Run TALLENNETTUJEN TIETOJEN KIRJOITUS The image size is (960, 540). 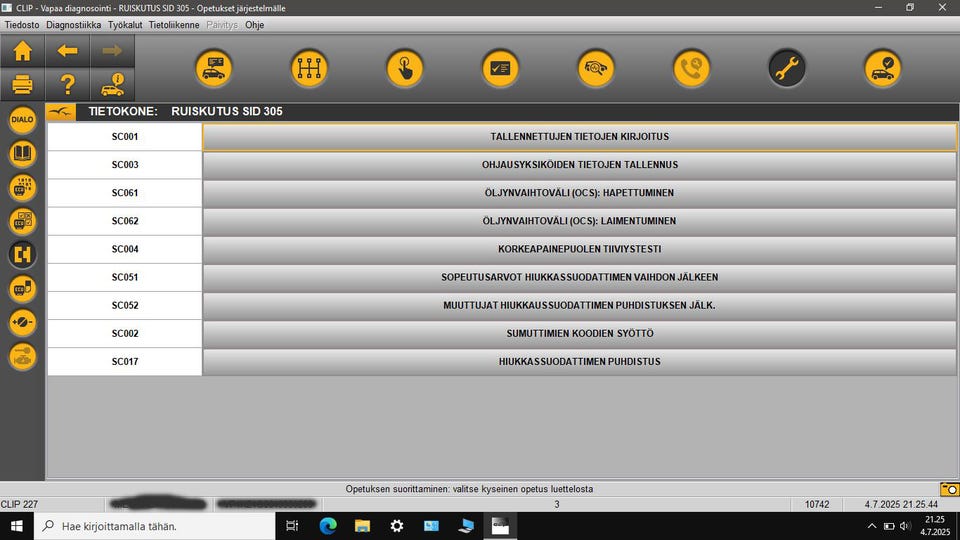point(579,137)
